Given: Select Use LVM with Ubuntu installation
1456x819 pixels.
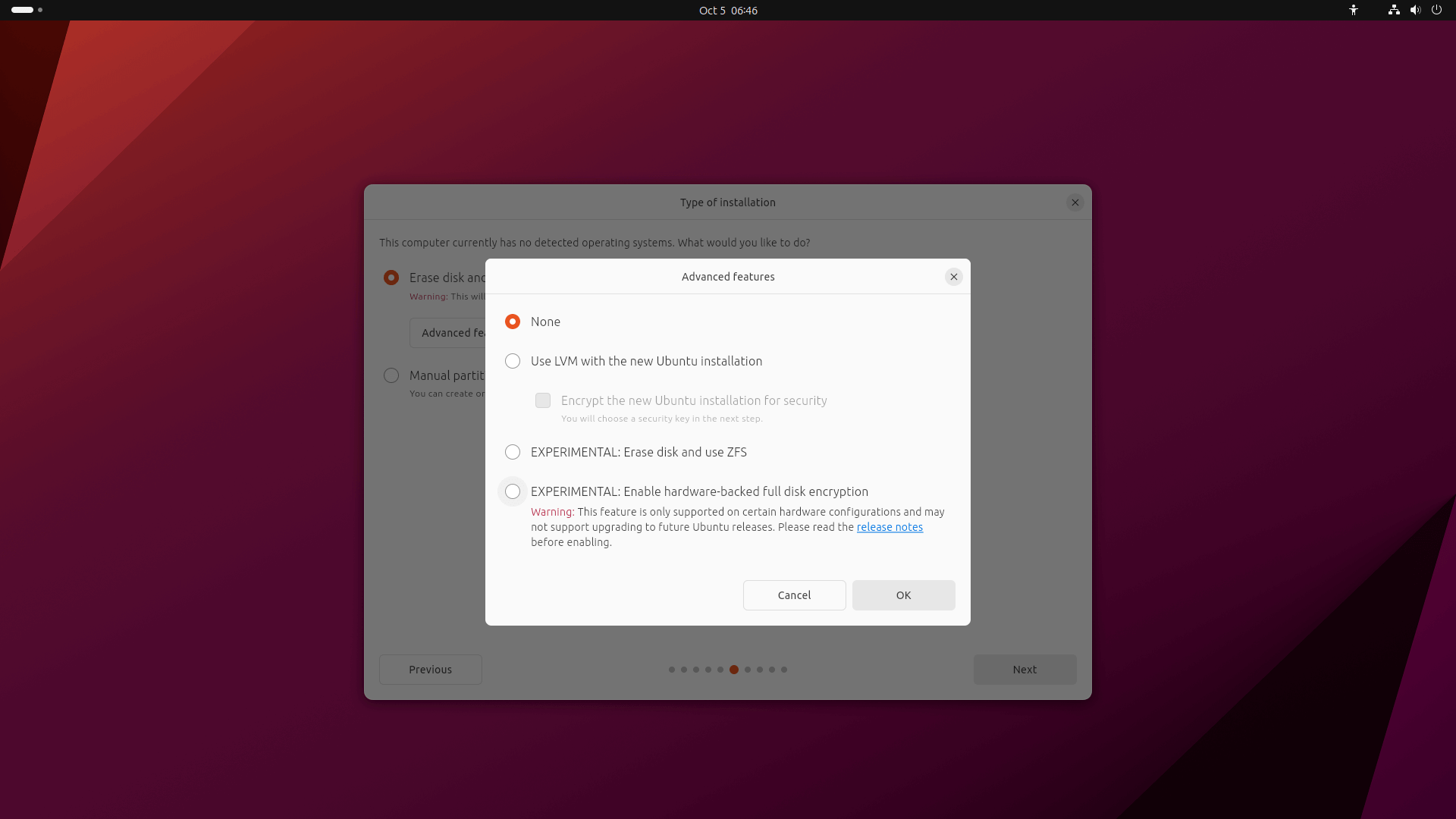Looking at the screenshot, I should pos(512,360).
